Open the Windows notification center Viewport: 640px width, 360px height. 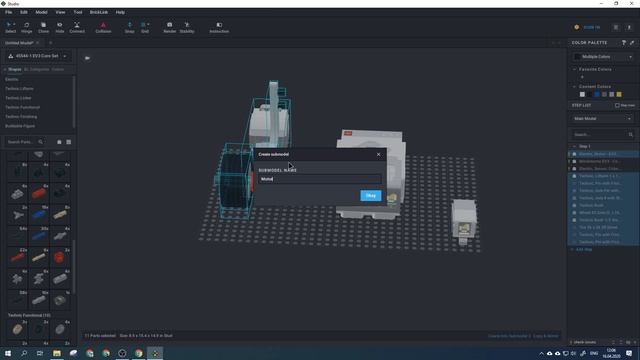(629, 353)
